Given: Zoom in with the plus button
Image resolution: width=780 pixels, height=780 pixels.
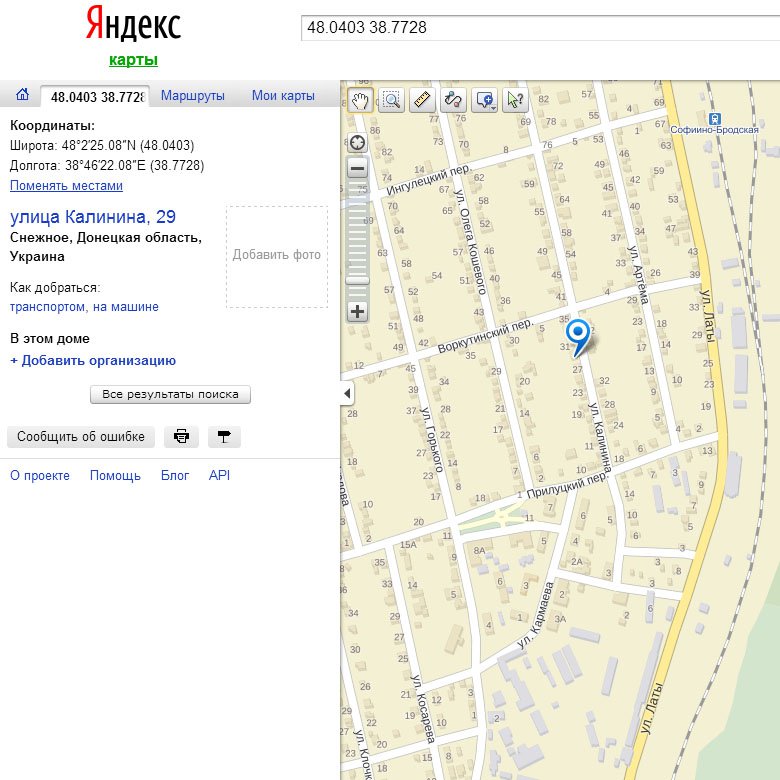Looking at the screenshot, I should (x=357, y=311).
